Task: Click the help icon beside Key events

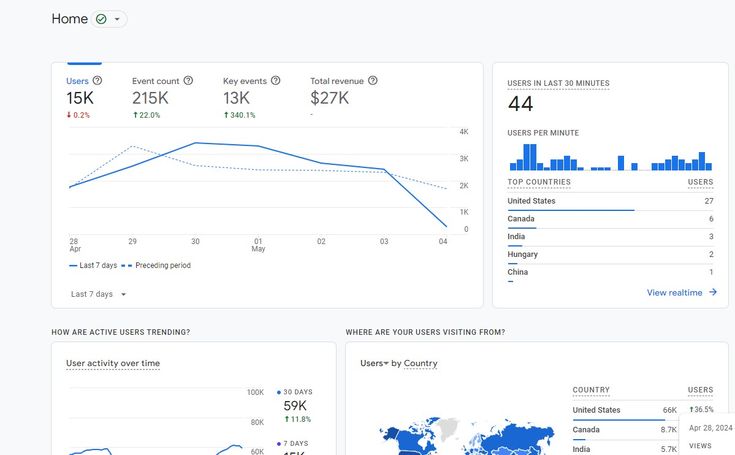Action: (275, 80)
